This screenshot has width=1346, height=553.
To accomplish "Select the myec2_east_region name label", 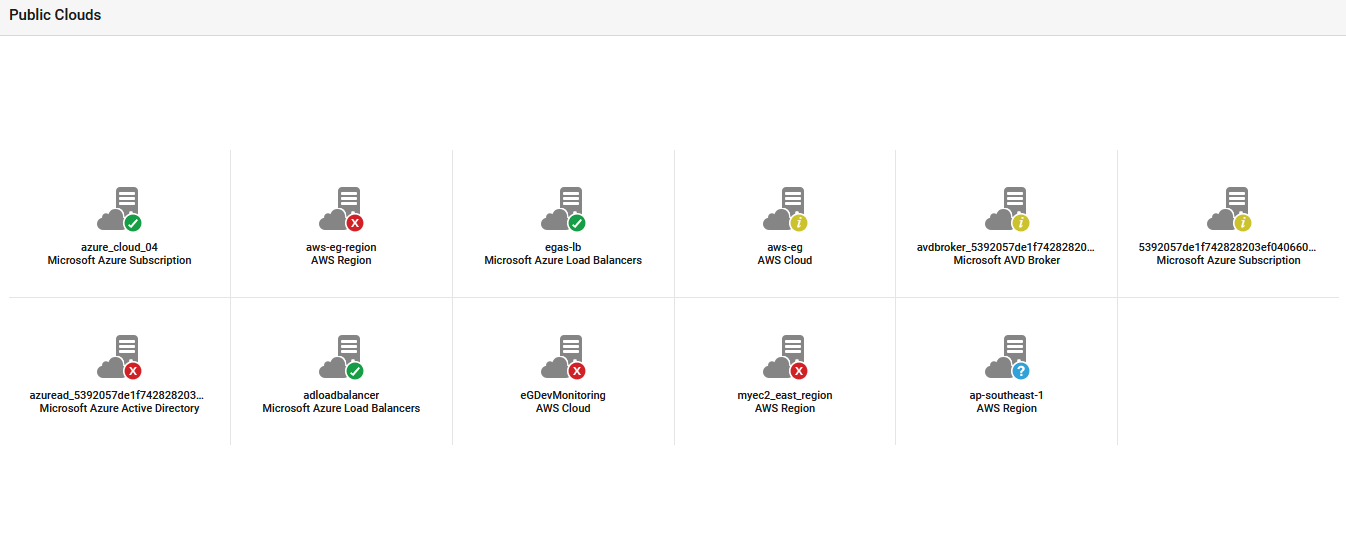I will pyautogui.click(x=785, y=395).
